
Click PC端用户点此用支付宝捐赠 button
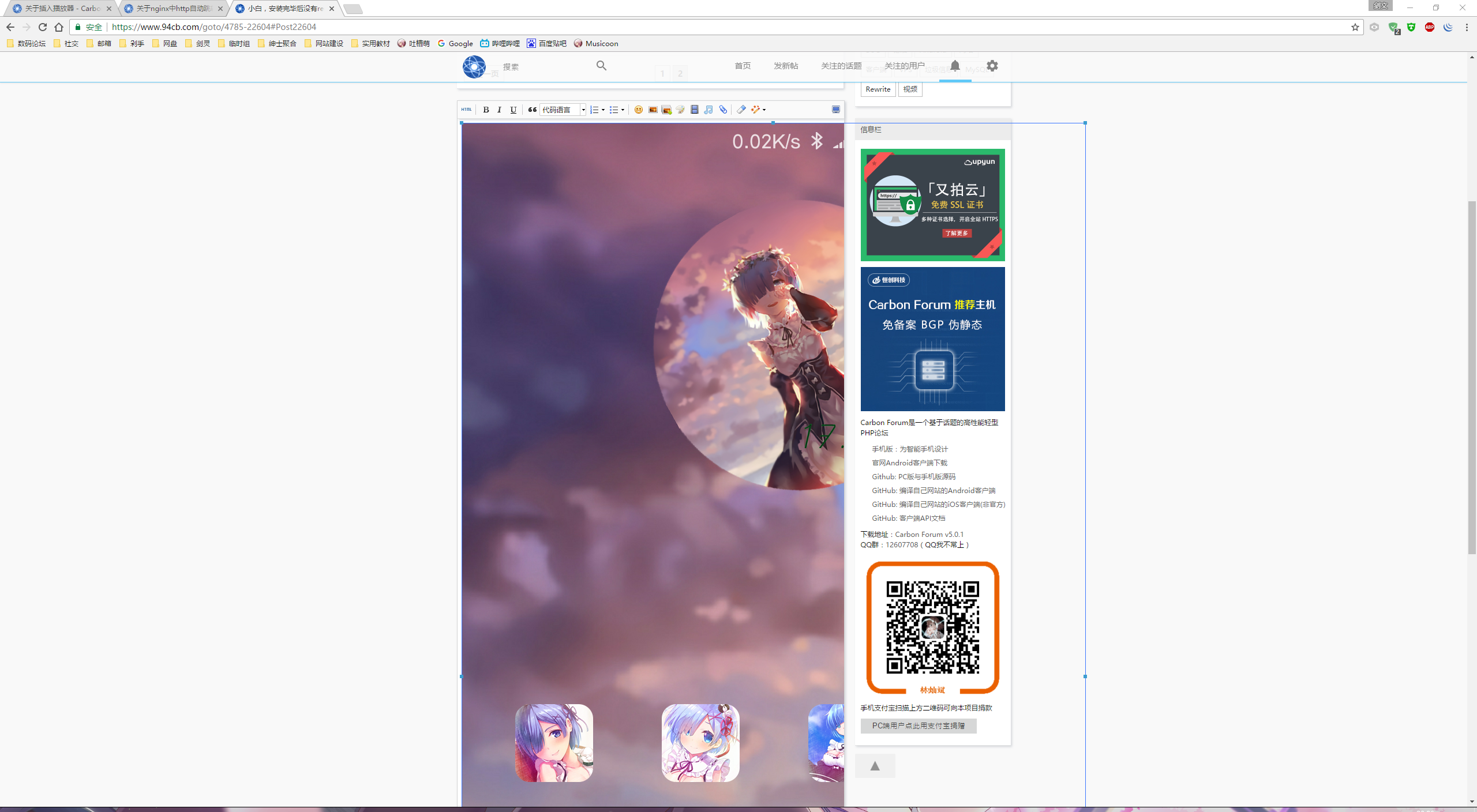(919, 725)
